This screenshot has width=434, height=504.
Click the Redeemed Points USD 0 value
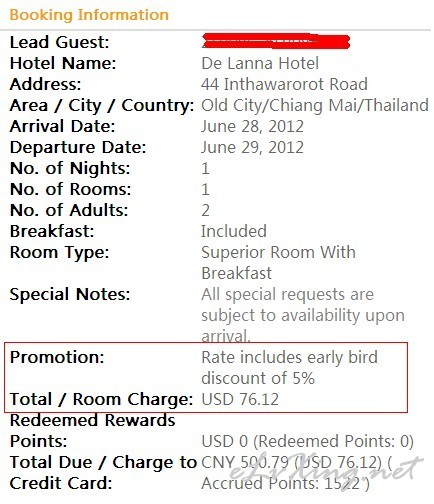(x=307, y=442)
